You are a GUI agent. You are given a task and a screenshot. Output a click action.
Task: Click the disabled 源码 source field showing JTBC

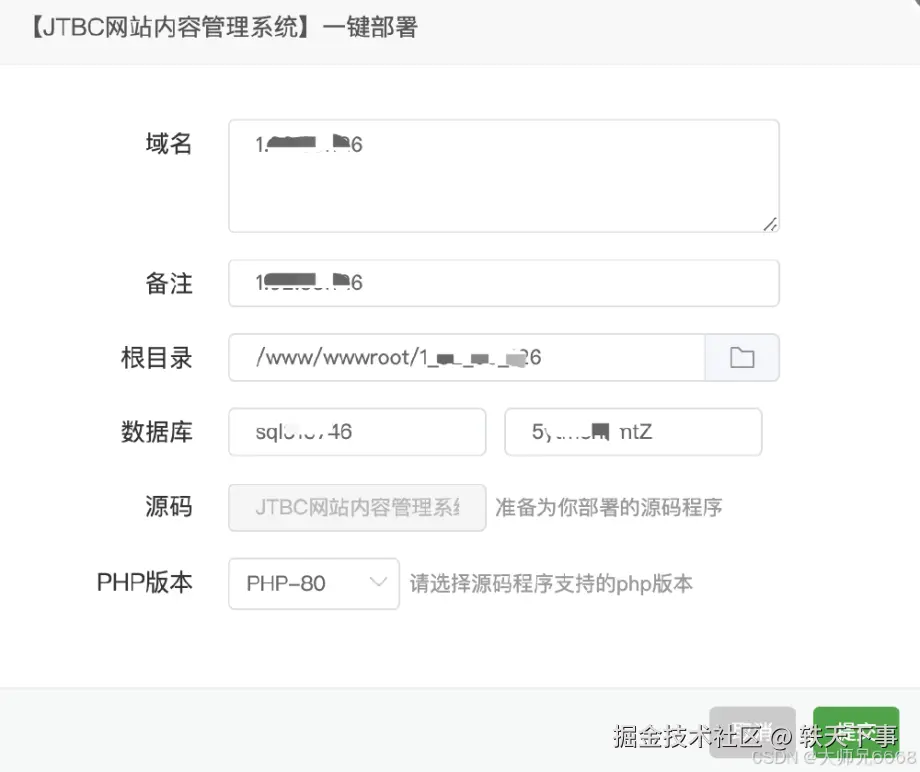357,507
